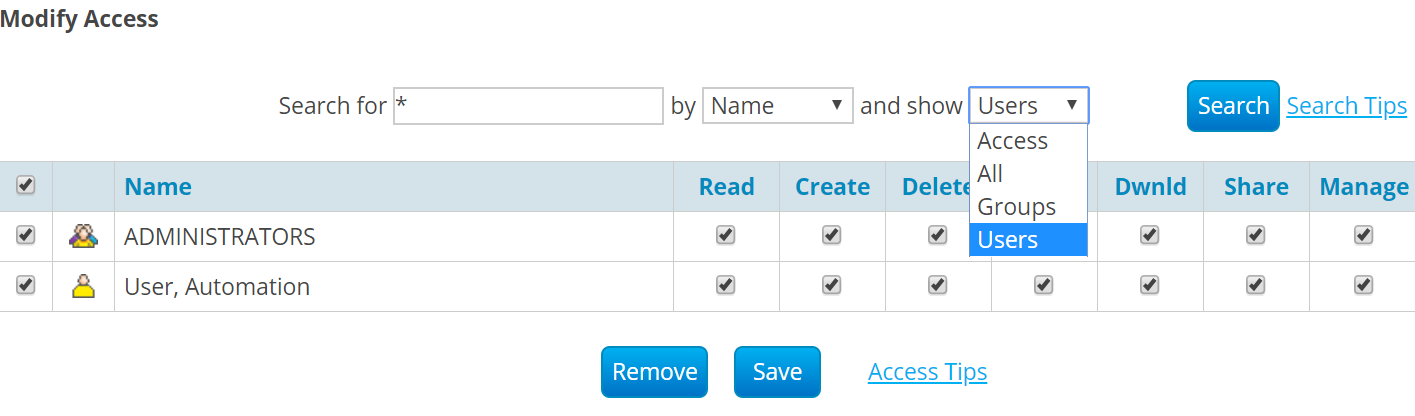Toggle Manage permission for User, Automation

pos(1362,285)
